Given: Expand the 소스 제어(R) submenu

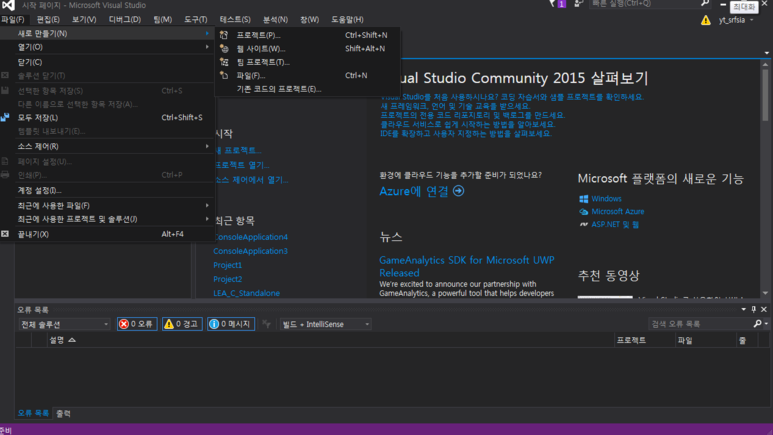Looking at the screenshot, I should click(107, 146).
